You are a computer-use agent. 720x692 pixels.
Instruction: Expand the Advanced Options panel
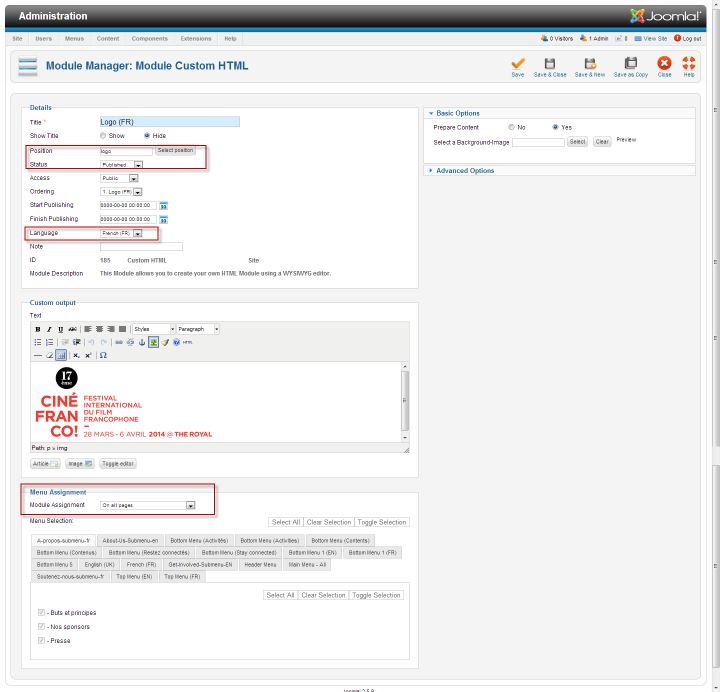tap(465, 170)
